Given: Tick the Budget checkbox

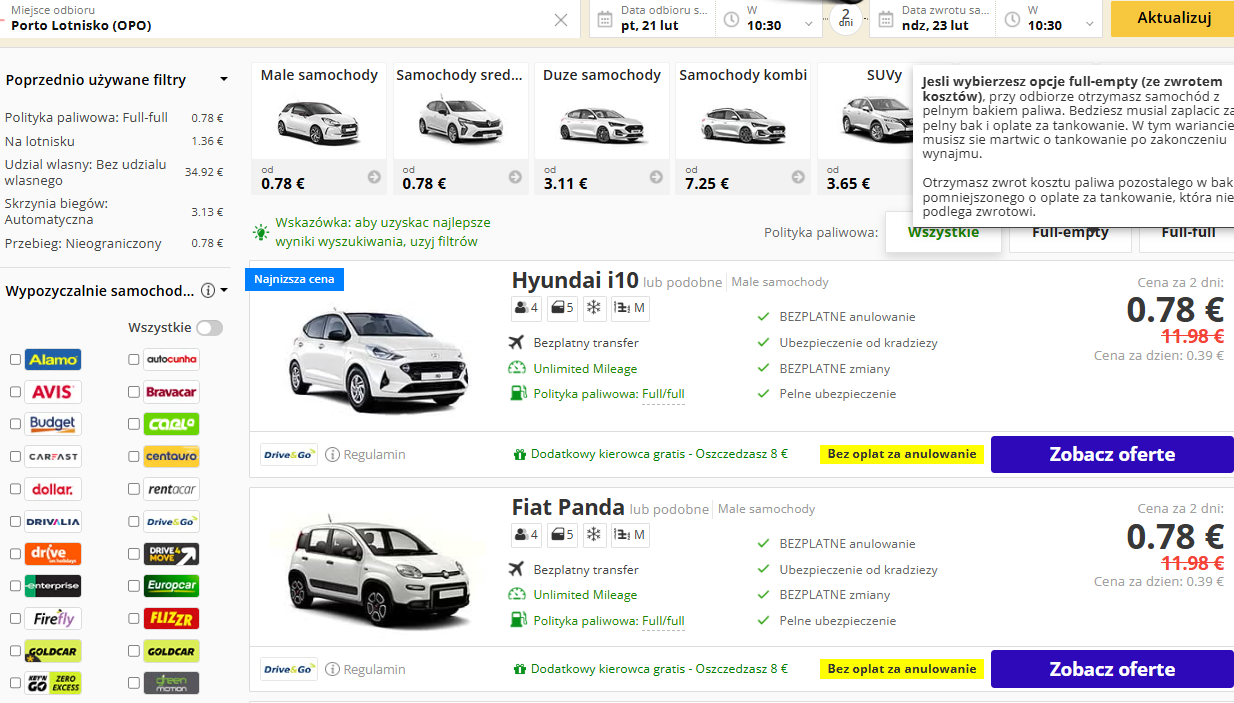Looking at the screenshot, I should pyautogui.click(x=15, y=424).
